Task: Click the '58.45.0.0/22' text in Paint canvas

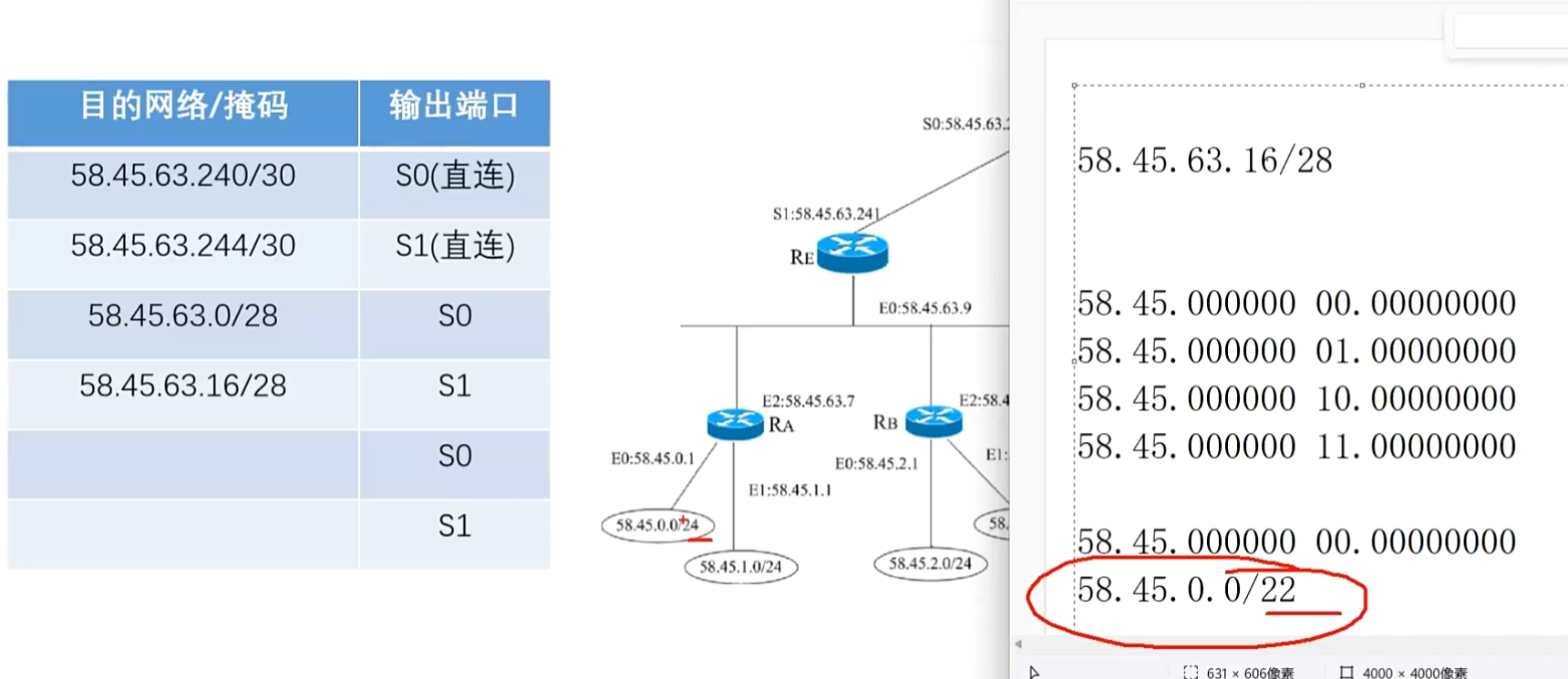Action: (x=1186, y=591)
